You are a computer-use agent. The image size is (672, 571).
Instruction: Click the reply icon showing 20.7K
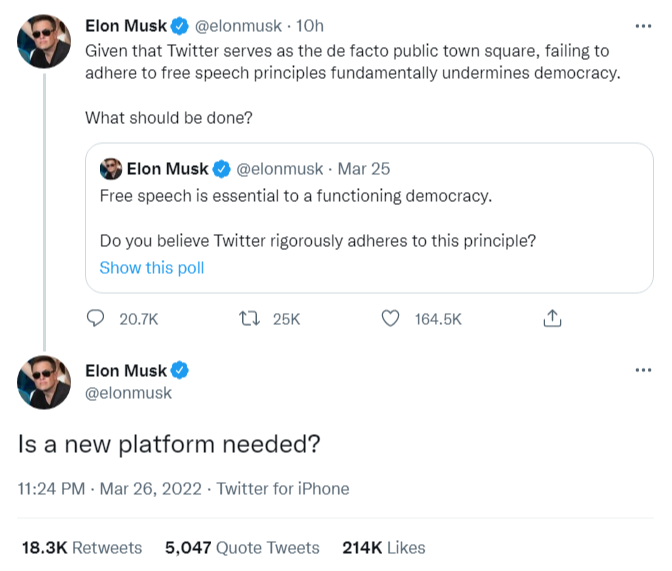coord(95,319)
